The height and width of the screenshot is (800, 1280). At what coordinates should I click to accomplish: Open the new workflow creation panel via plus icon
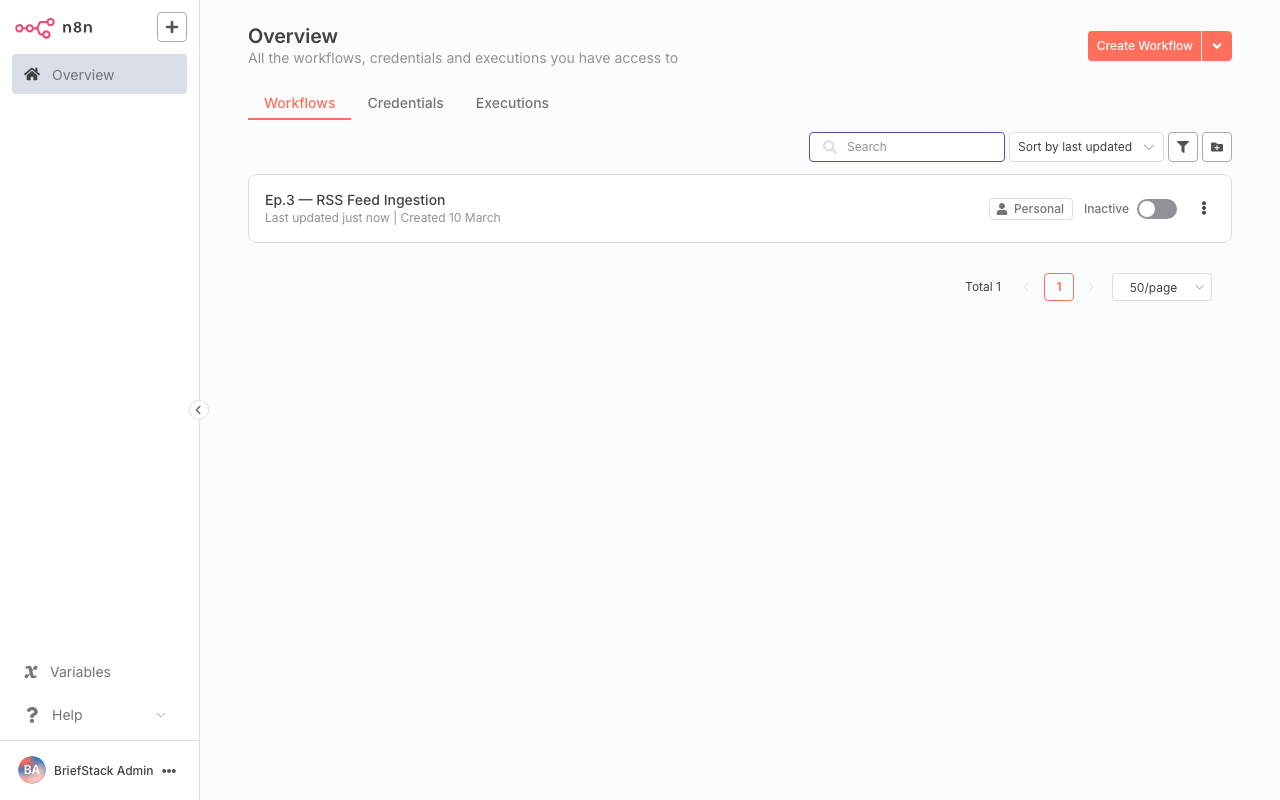click(171, 27)
